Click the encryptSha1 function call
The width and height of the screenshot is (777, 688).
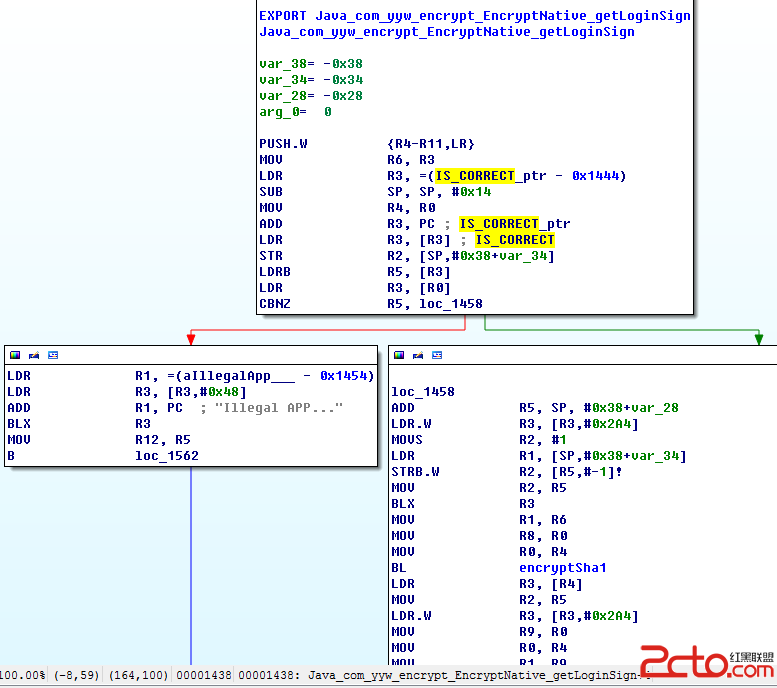[562, 568]
